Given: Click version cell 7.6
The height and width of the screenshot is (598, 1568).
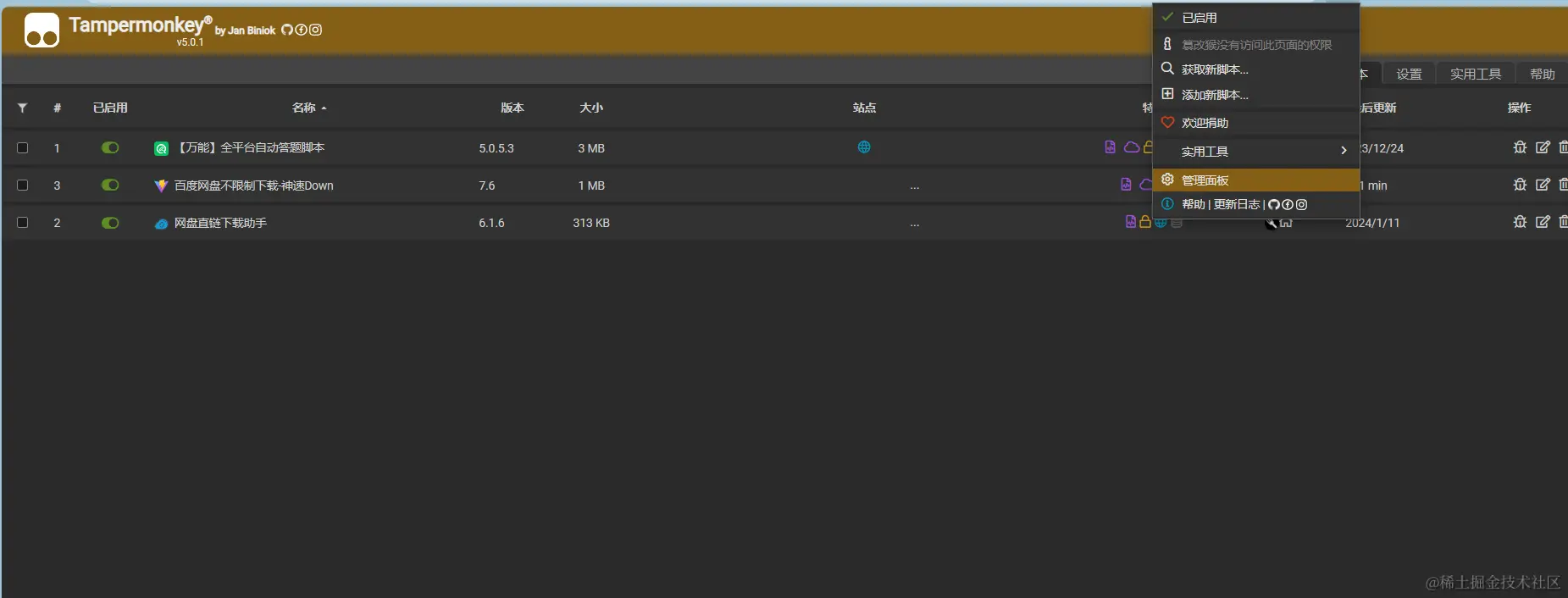Looking at the screenshot, I should (486, 185).
